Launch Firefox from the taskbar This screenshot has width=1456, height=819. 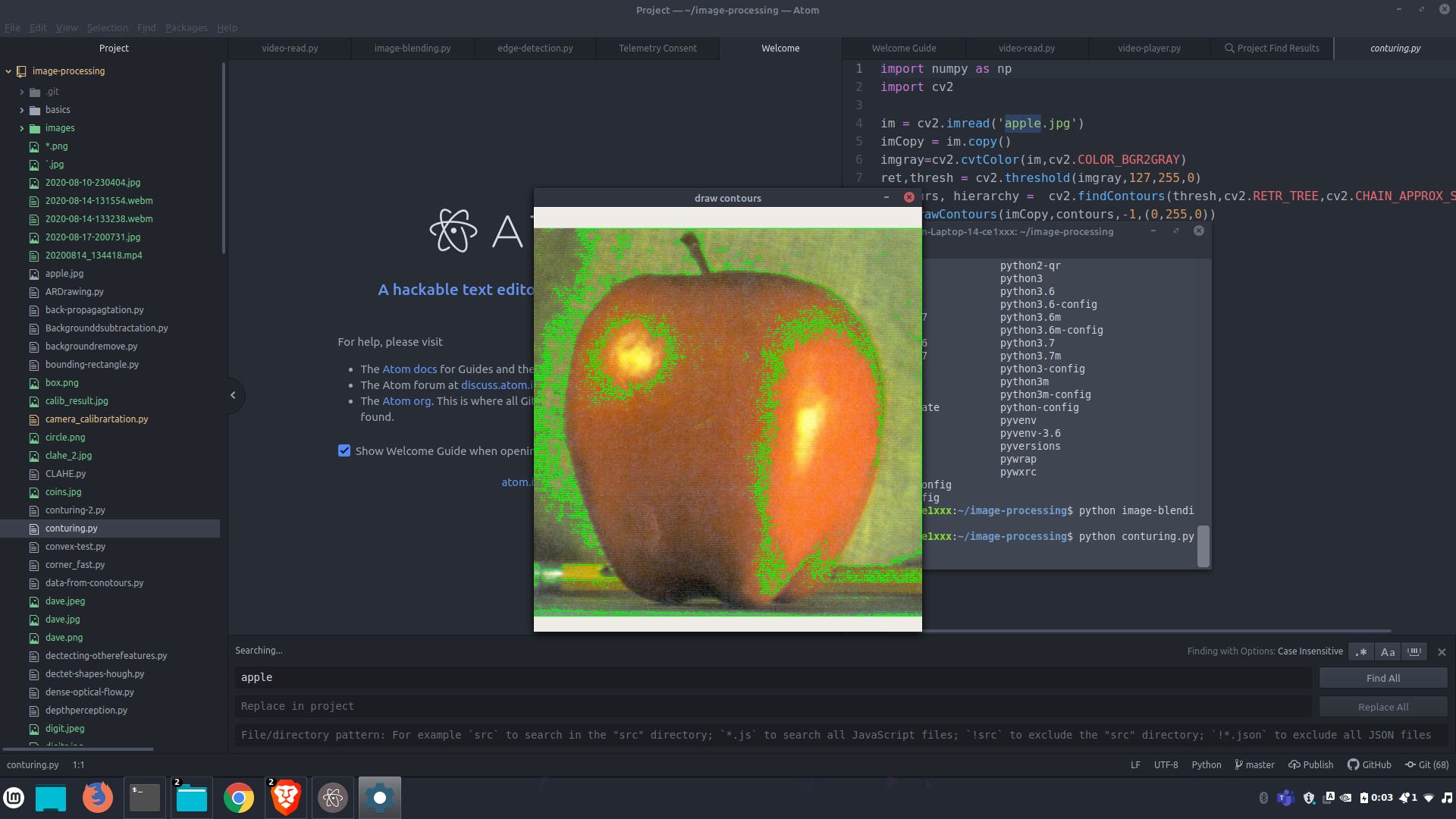click(97, 798)
